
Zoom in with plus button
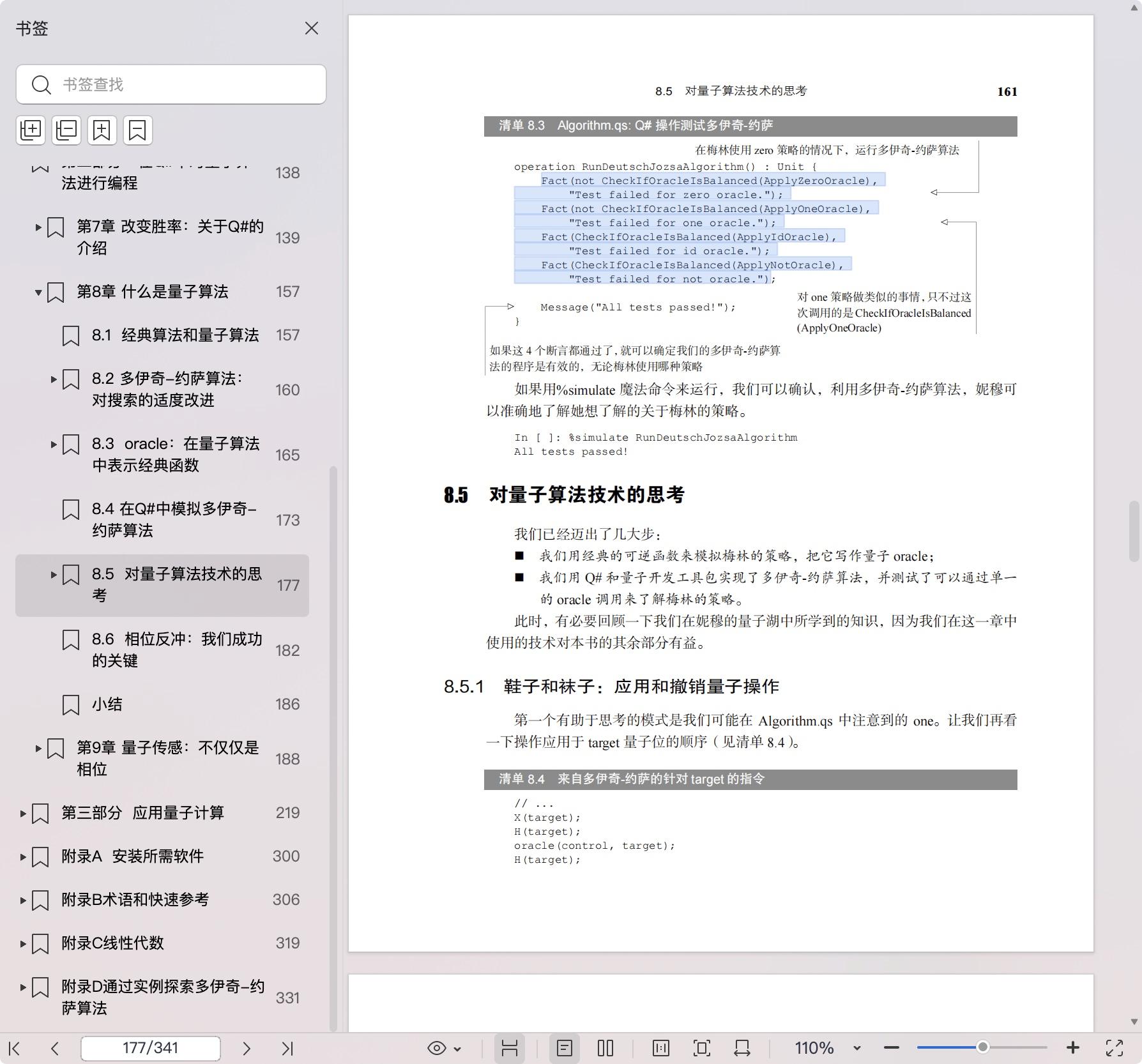coord(1073,1048)
